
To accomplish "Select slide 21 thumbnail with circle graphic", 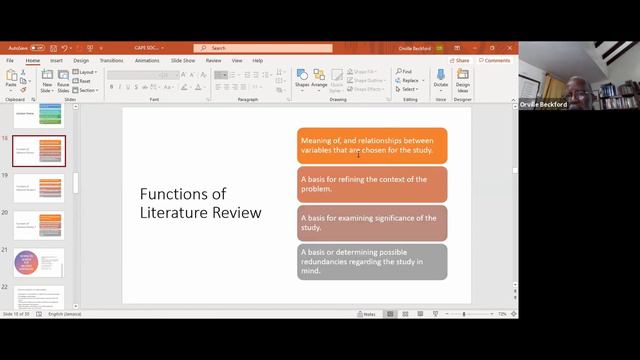I will pyautogui.click(x=39, y=263).
